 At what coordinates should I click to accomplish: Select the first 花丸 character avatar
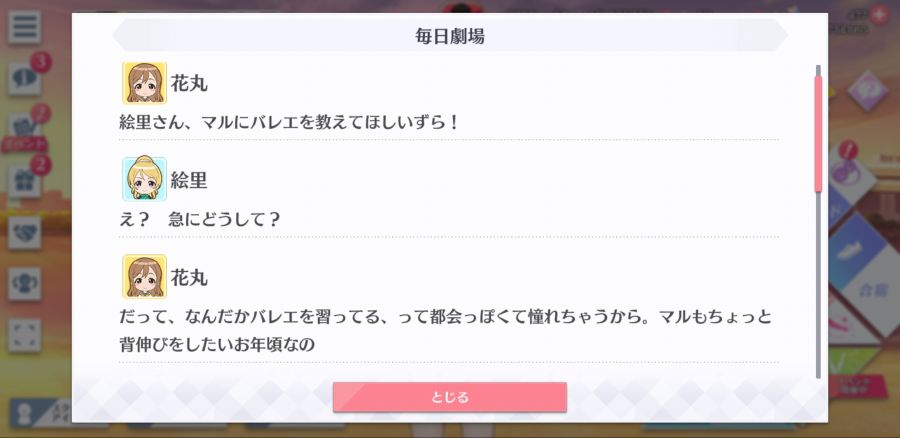[144, 83]
